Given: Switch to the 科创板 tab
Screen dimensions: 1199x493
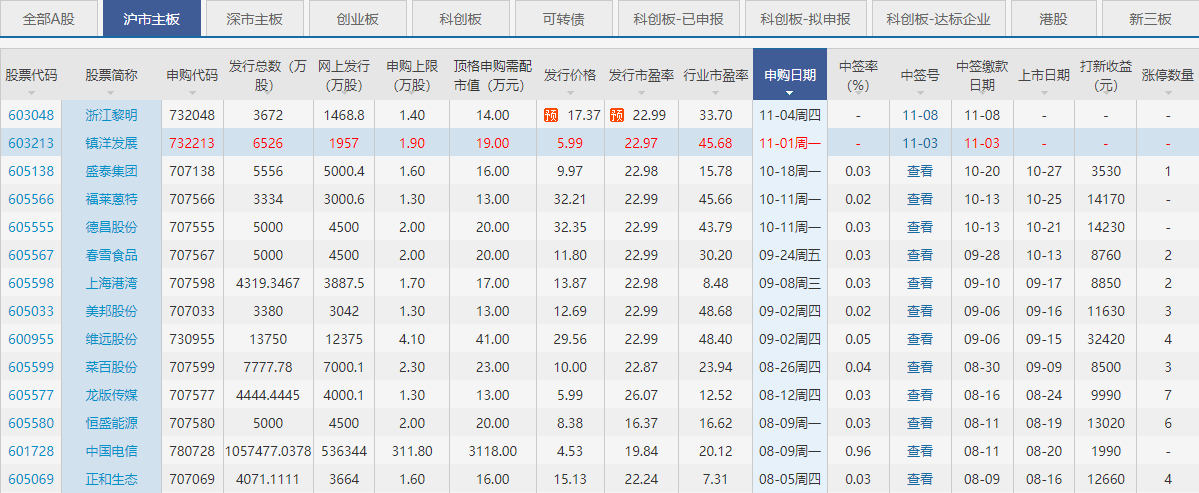Looking at the screenshot, I should pos(461,19).
